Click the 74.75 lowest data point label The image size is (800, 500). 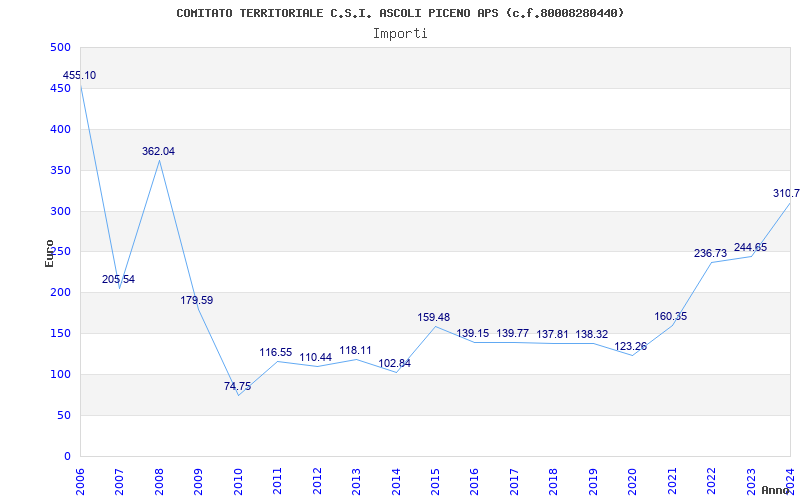pos(237,386)
